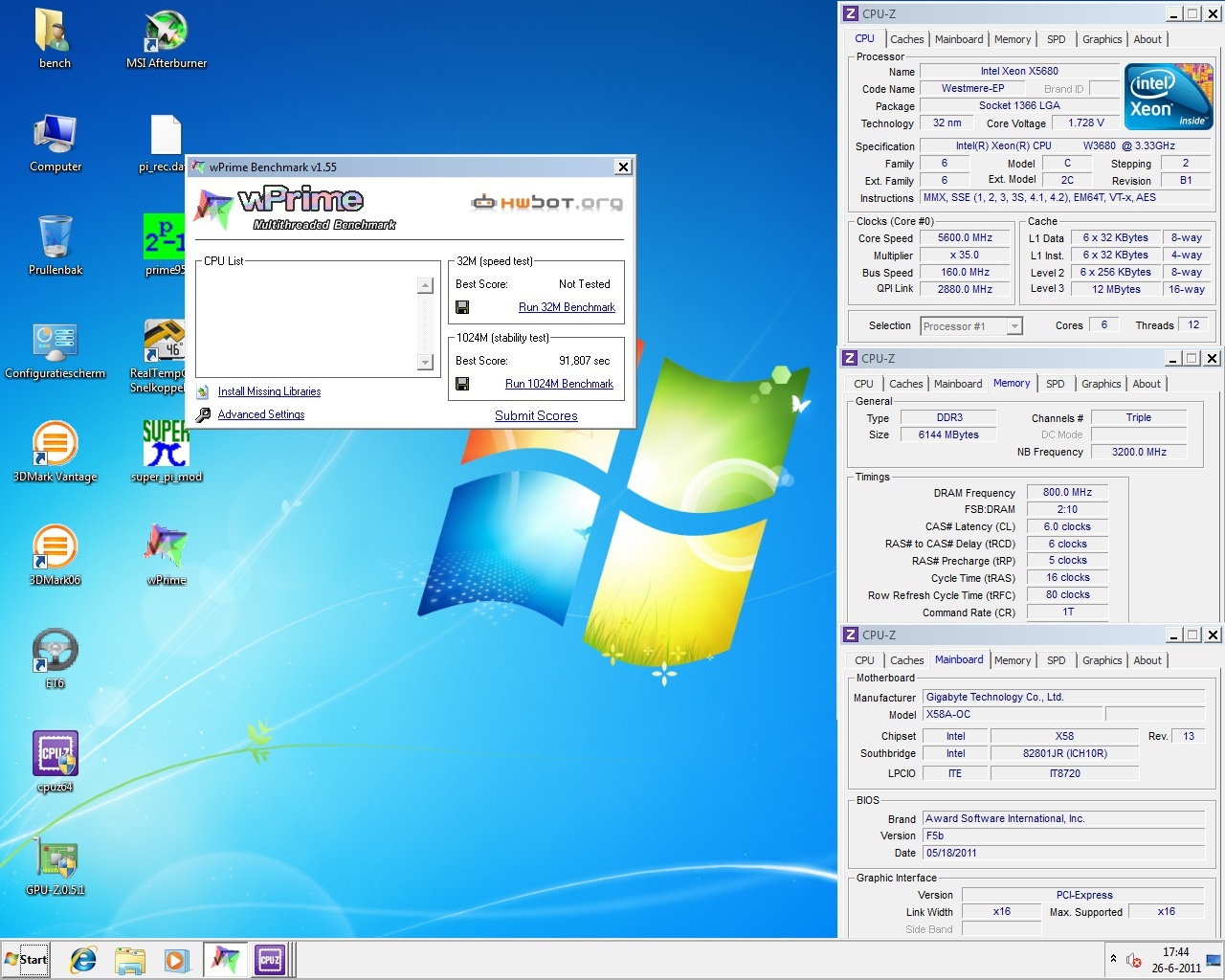Screen dimensions: 1225x980
Task: Open Advanced Settings in wPrime
Action: pos(260,414)
